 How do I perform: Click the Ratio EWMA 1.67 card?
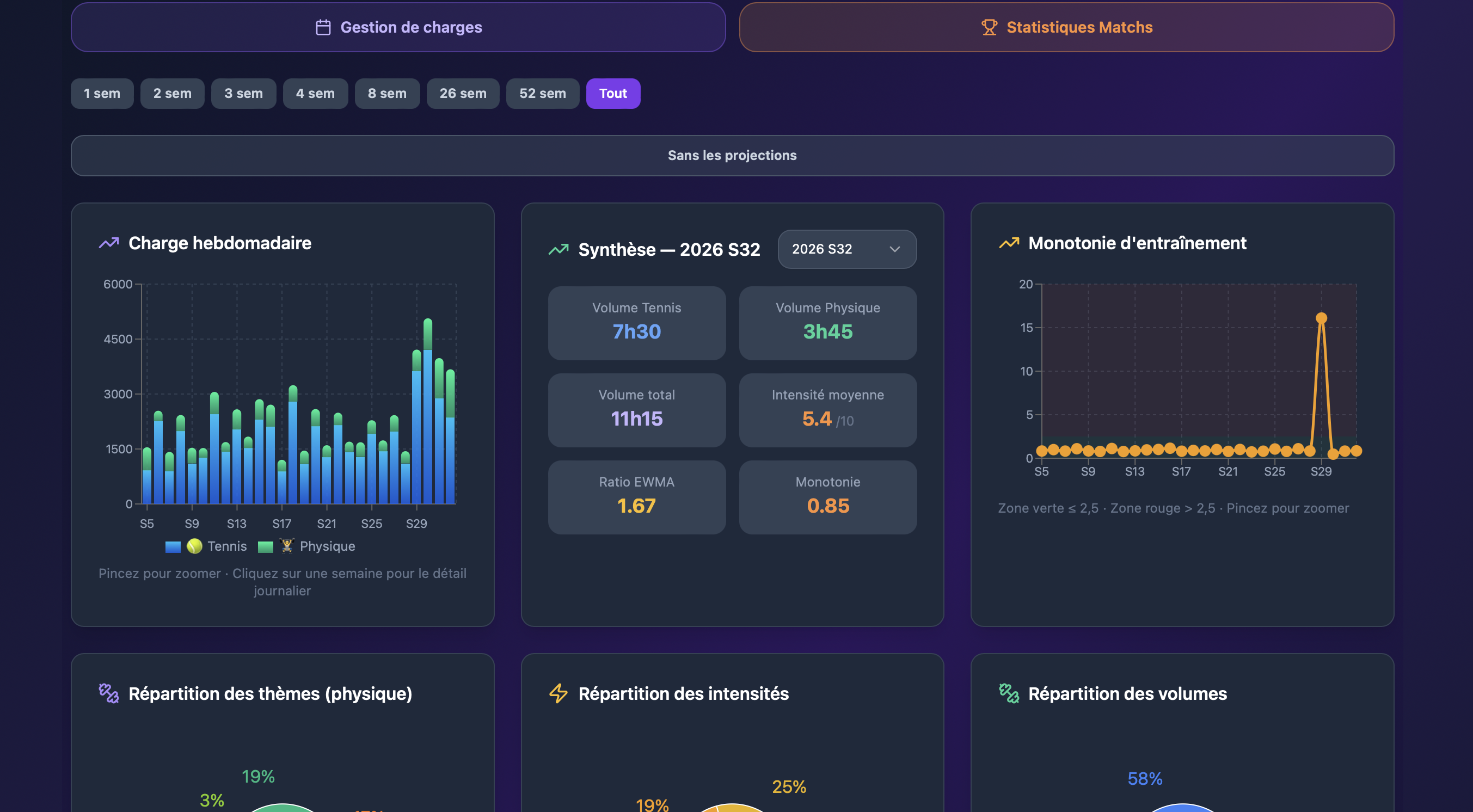pyautogui.click(x=637, y=497)
